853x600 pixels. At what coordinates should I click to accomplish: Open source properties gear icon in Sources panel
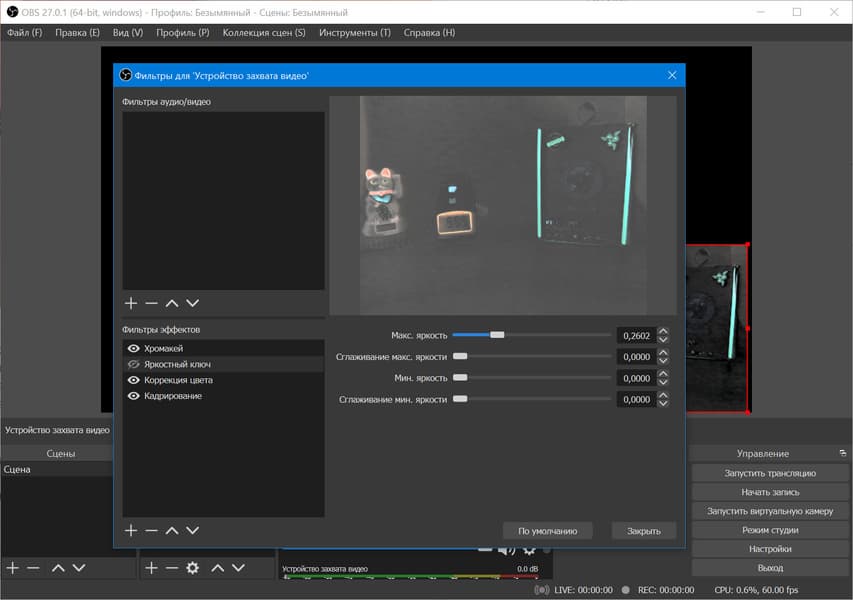click(192, 568)
